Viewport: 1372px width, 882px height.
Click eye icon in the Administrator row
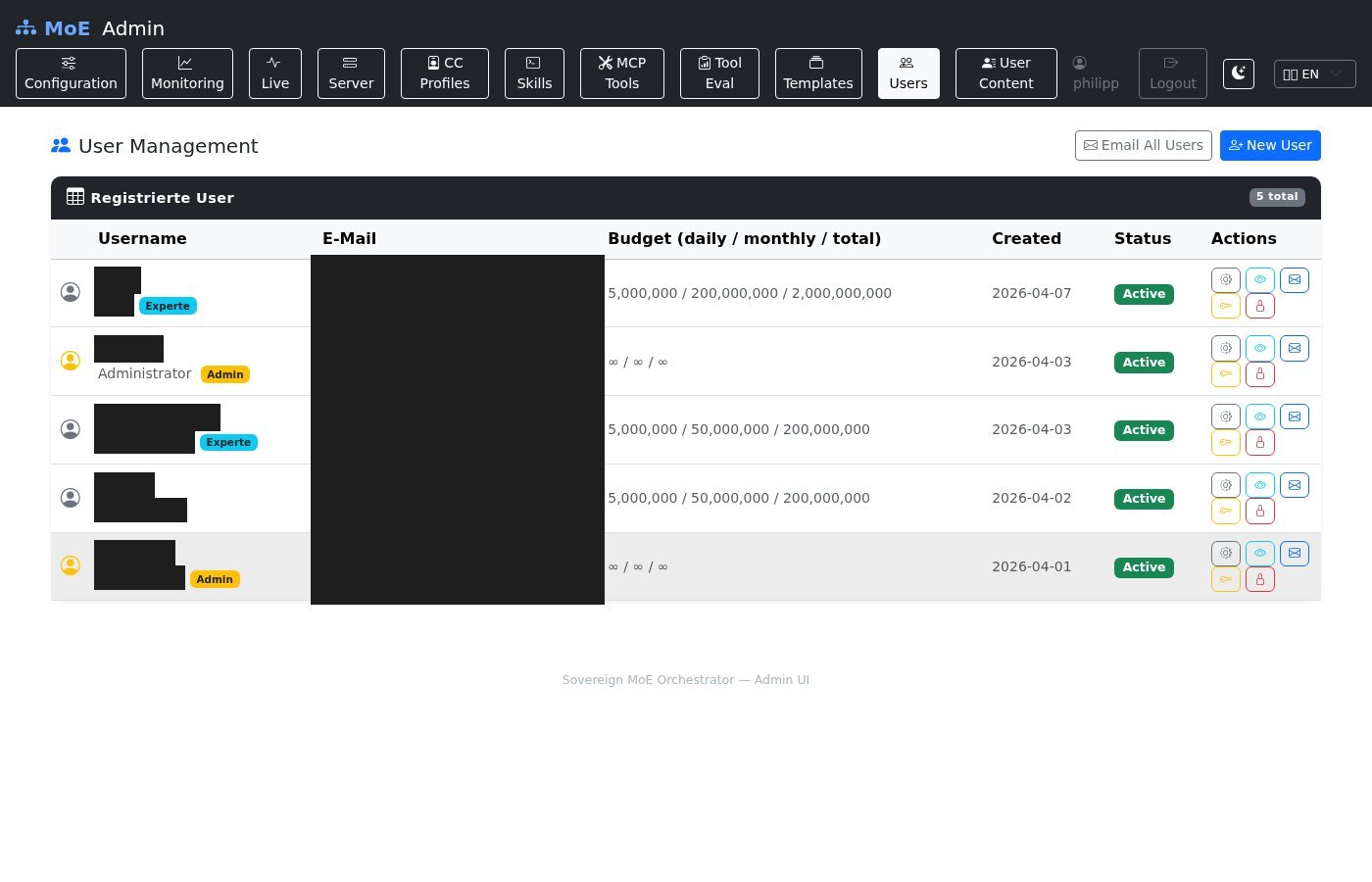pyautogui.click(x=1259, y=349)
